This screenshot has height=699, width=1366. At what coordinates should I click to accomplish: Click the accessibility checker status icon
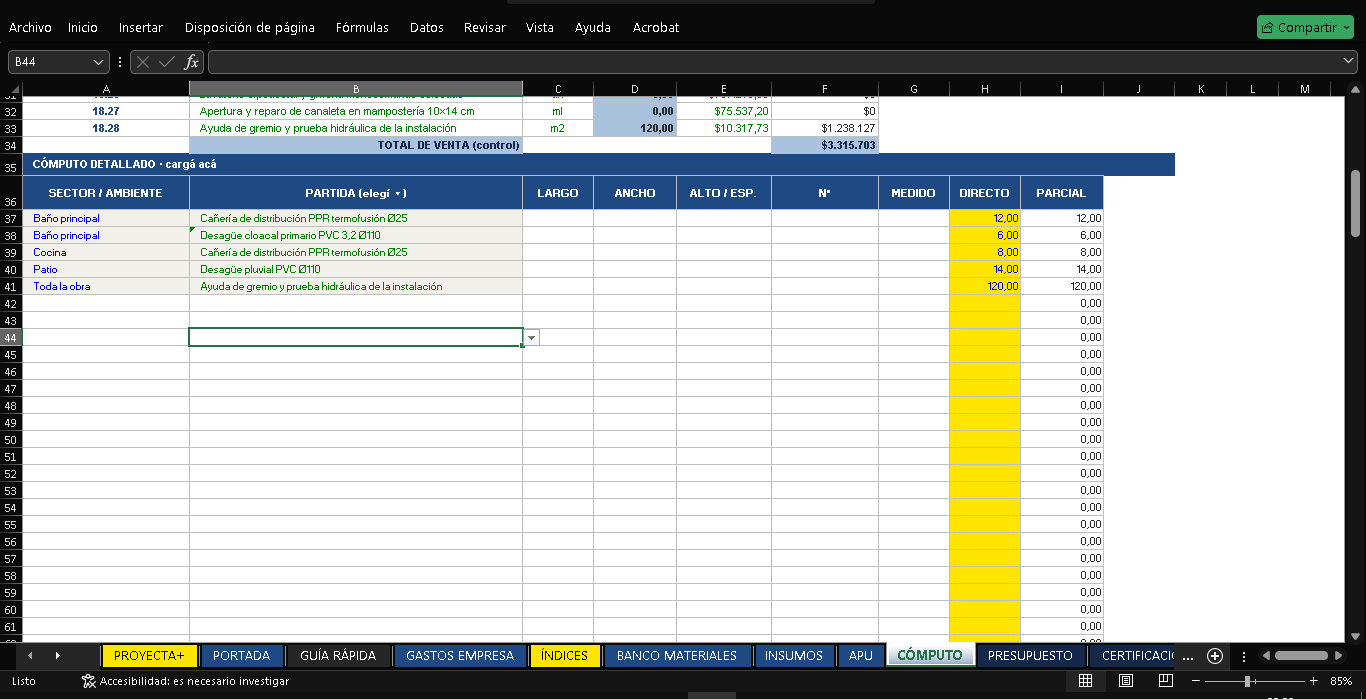[89, 681]
